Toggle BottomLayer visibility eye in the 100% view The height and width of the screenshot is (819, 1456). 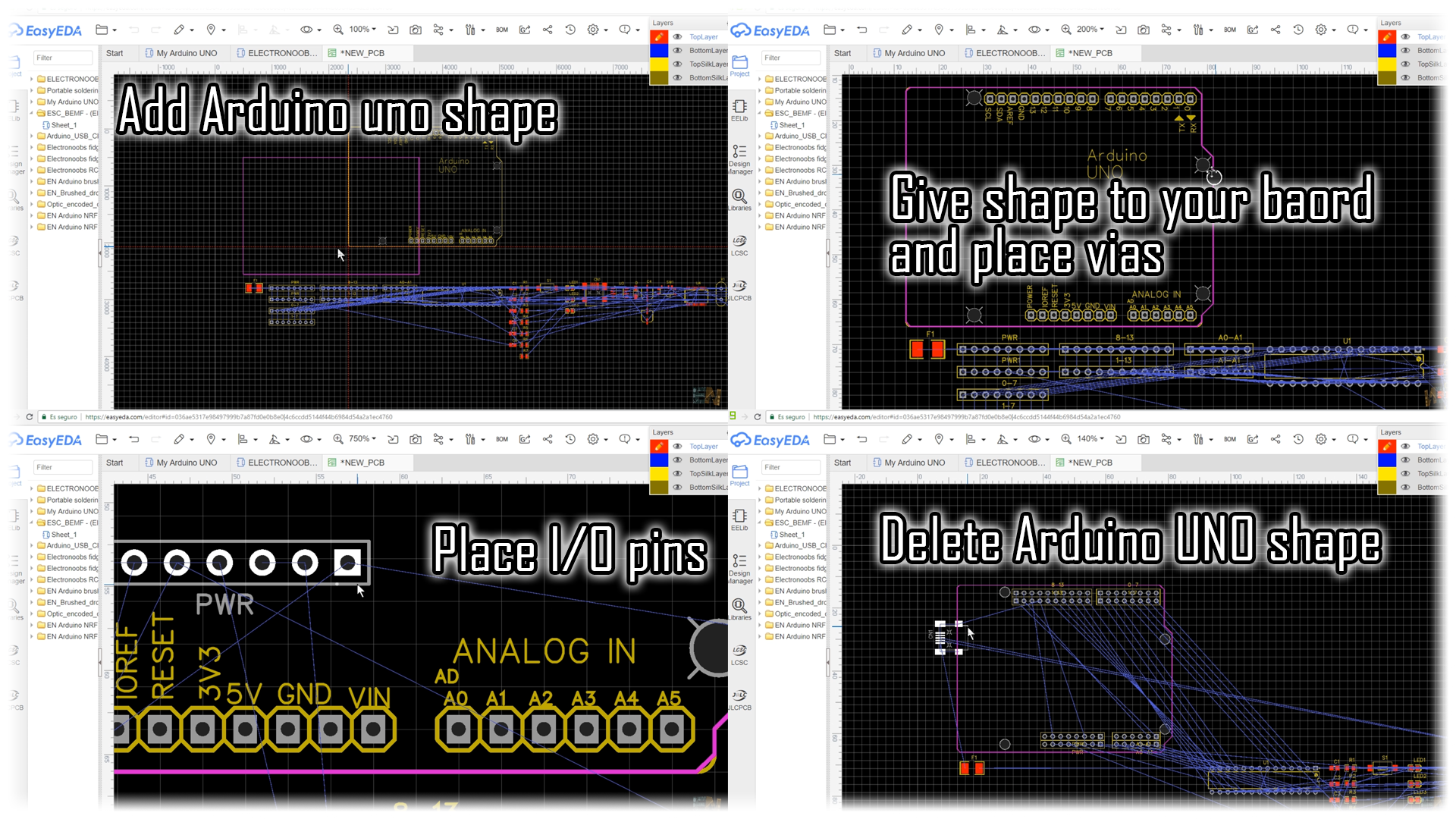(x=677, y=51)
